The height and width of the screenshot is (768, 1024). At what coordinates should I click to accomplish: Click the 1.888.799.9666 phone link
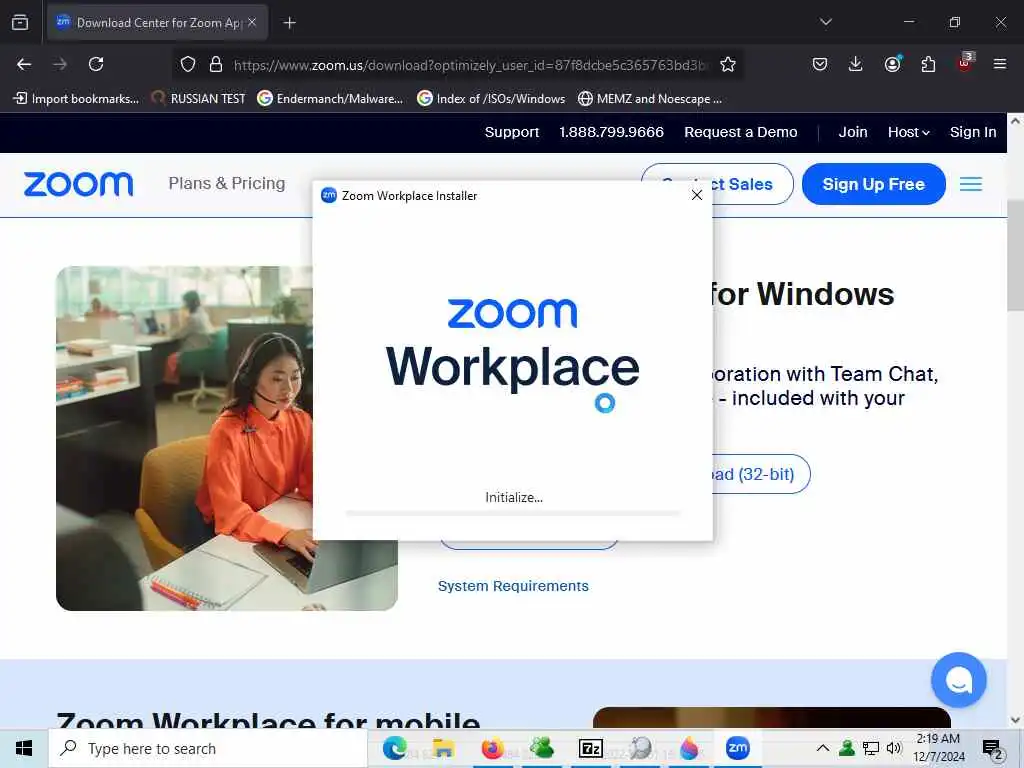click(611, 132)
